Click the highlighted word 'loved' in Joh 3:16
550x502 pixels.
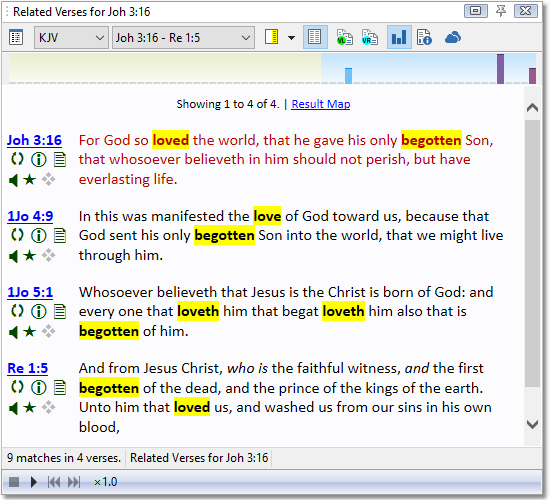(x=170, y=140)
